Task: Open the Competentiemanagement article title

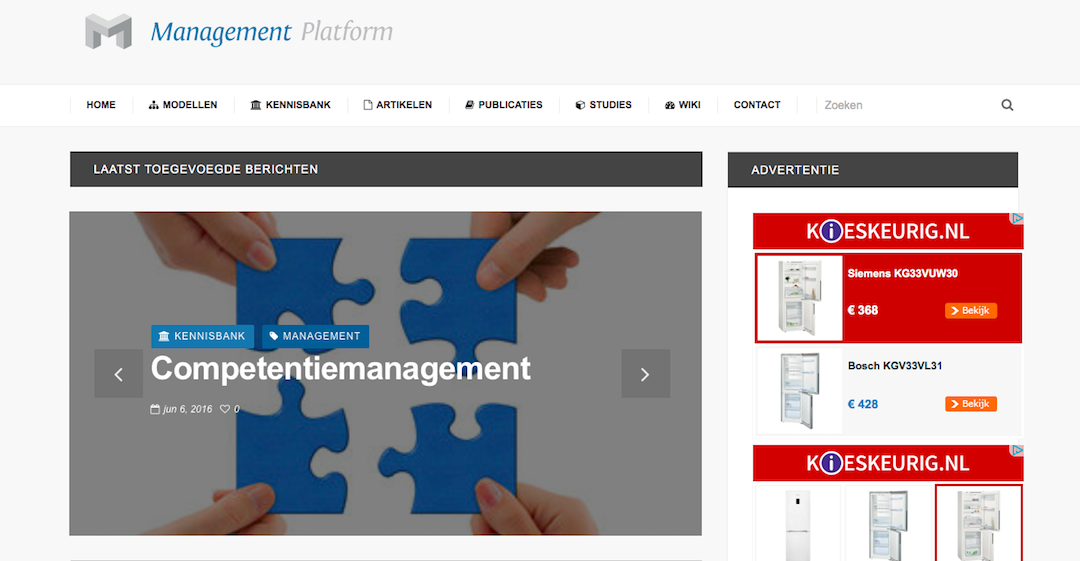Action: tap(341, 369)
